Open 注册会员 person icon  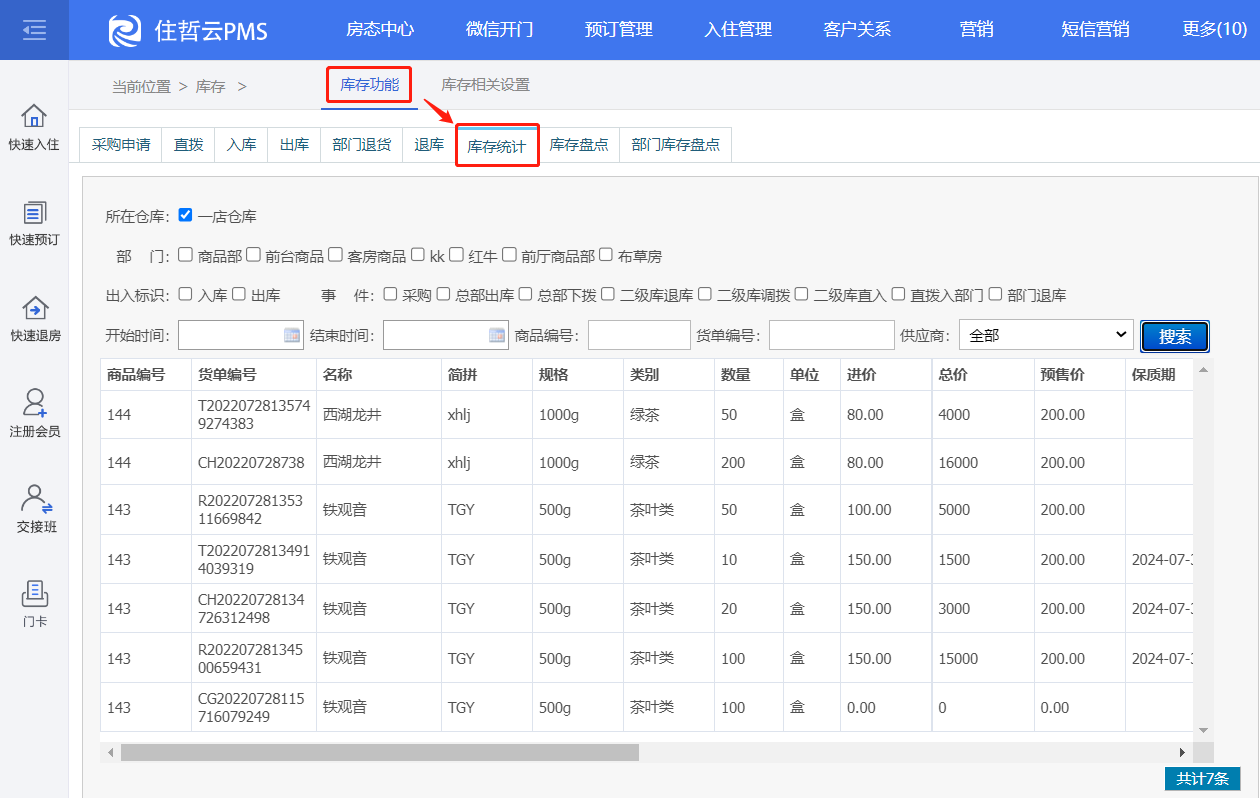pyautogui.click(x=34, y=402)
